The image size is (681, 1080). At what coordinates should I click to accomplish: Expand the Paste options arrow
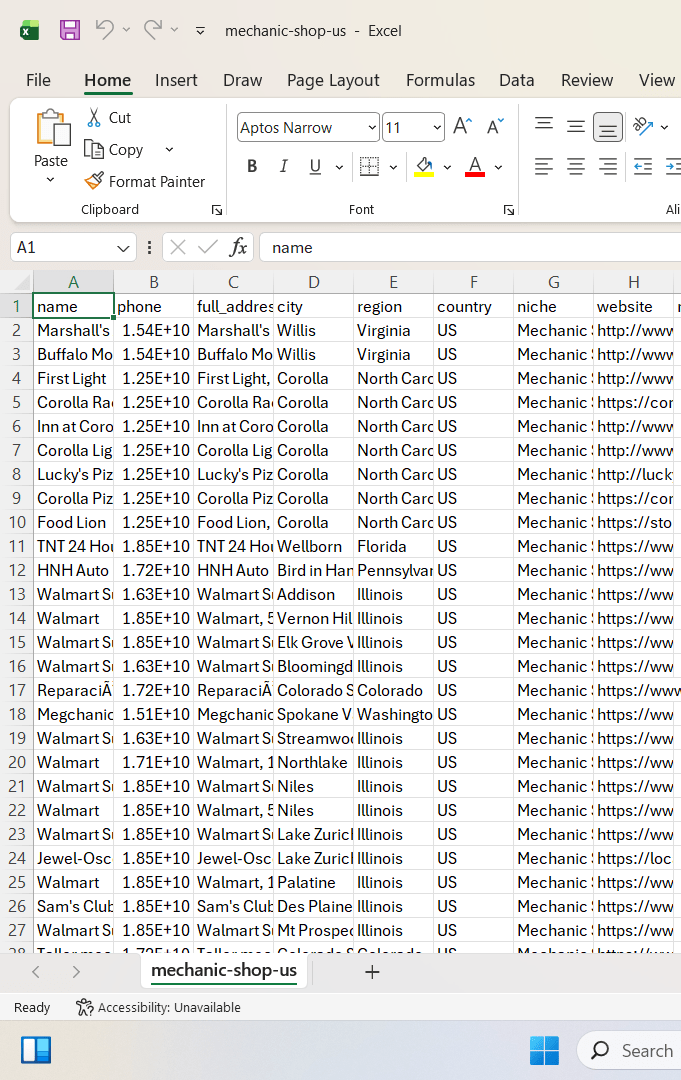coord(50,180)
